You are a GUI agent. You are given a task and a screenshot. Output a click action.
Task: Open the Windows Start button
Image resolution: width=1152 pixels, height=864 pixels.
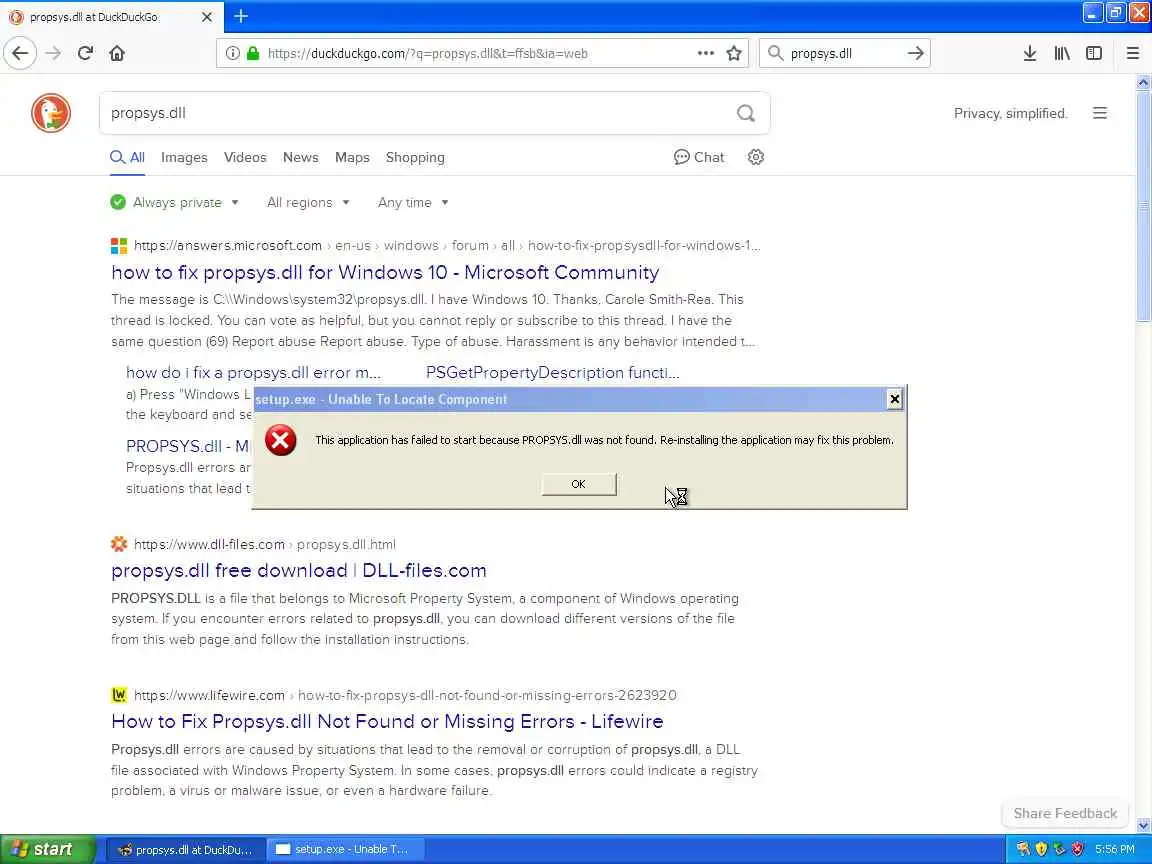tap(47, 849)
